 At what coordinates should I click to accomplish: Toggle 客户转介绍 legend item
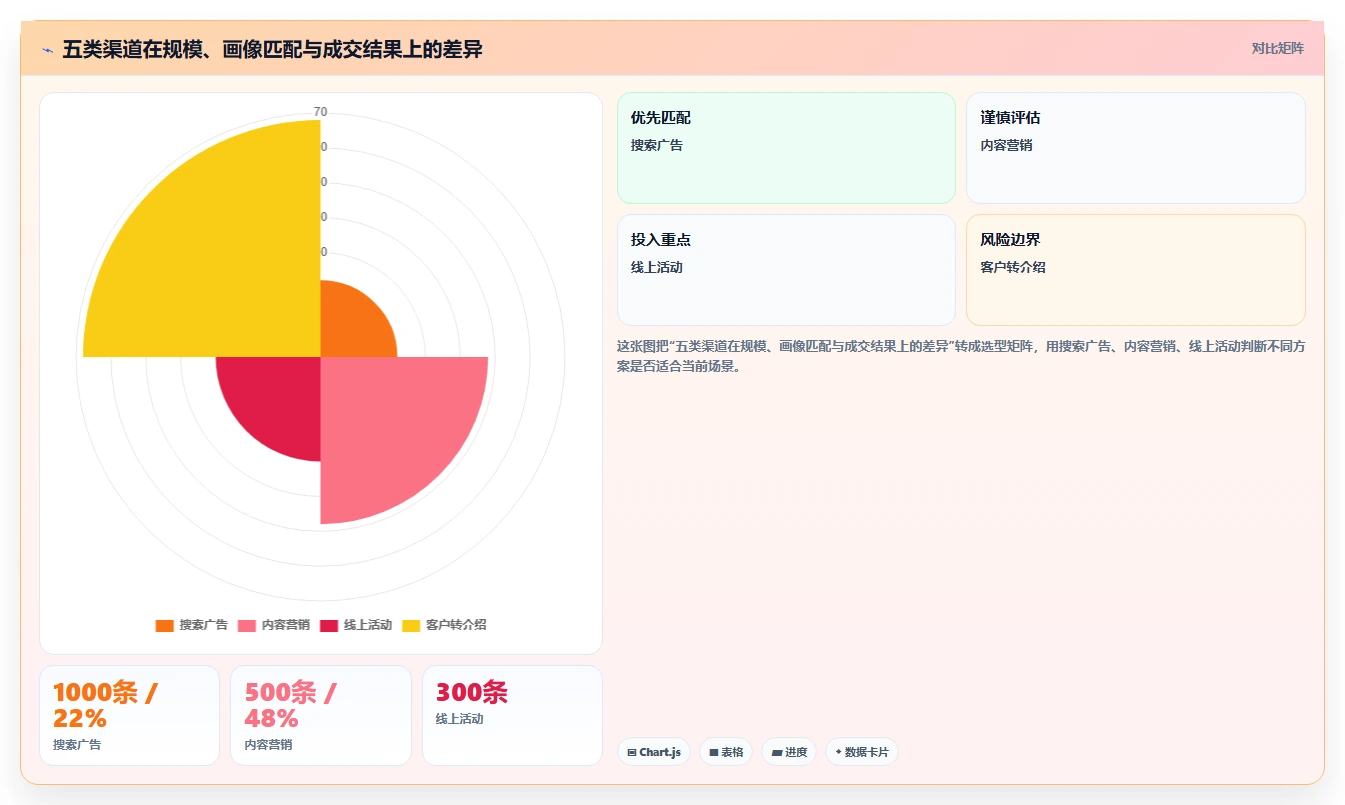[x=444, y=625]
